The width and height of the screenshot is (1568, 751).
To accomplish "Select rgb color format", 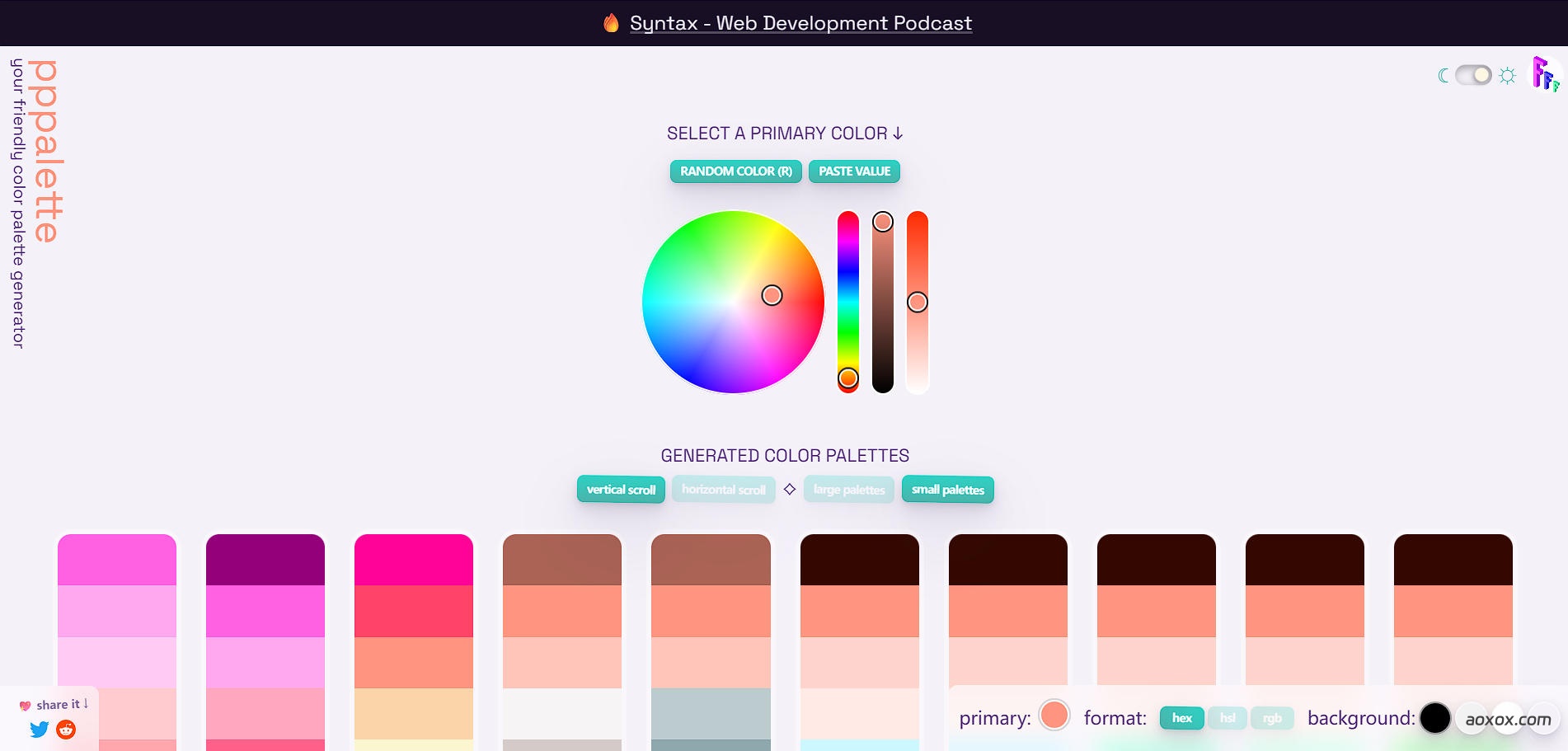I will pos(1272,718).
